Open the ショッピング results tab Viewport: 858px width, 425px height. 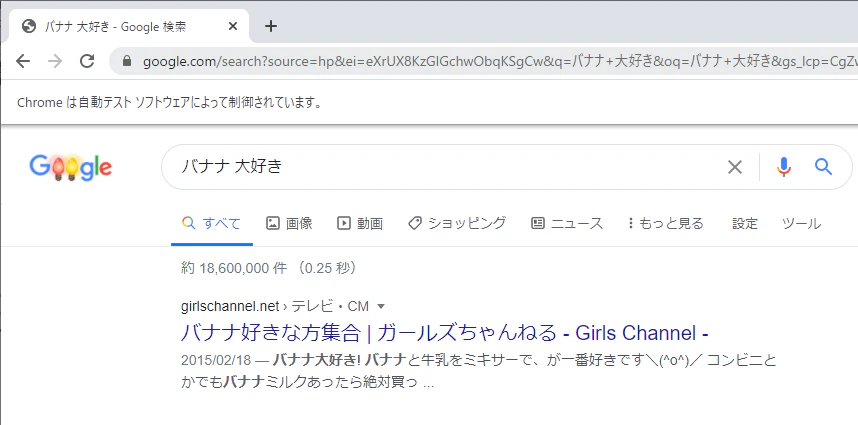(457, 223)
